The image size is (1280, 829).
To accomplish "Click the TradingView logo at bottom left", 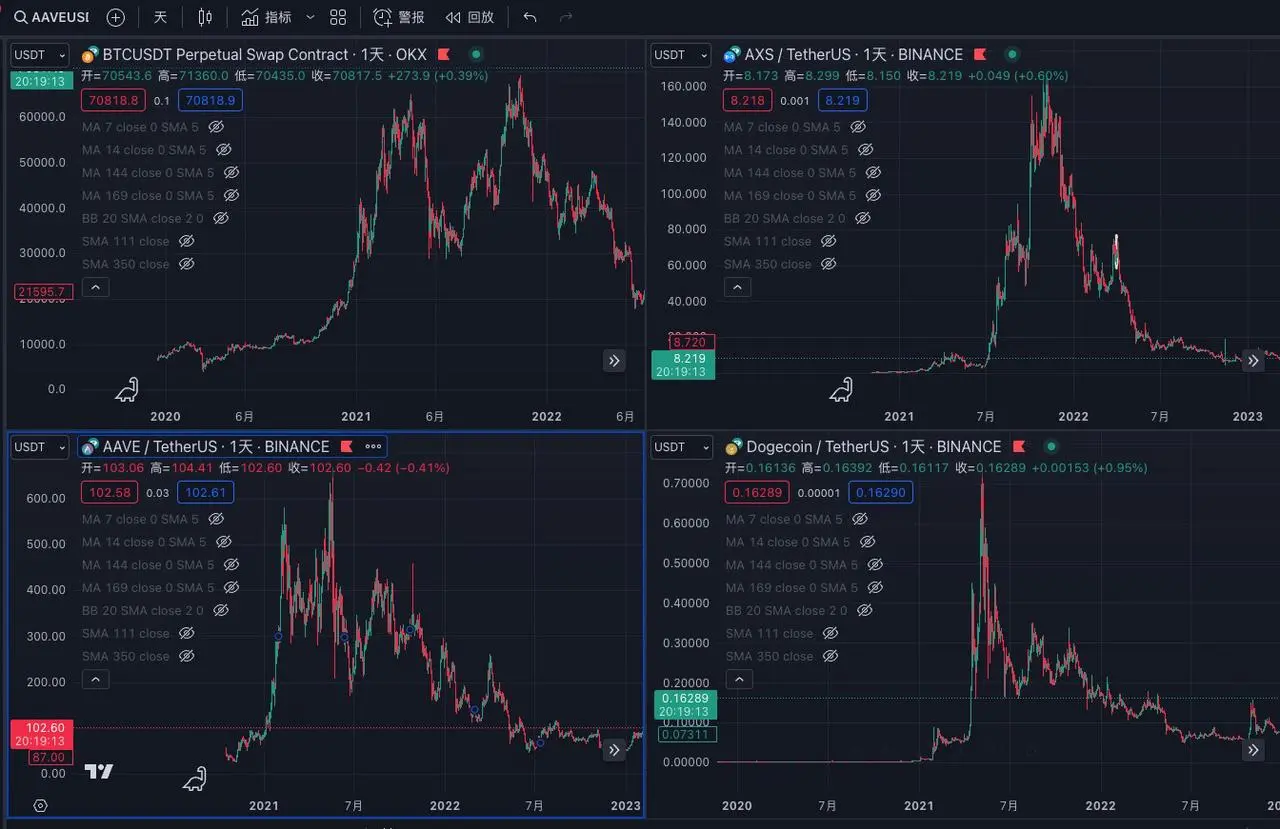I will 98,771.
